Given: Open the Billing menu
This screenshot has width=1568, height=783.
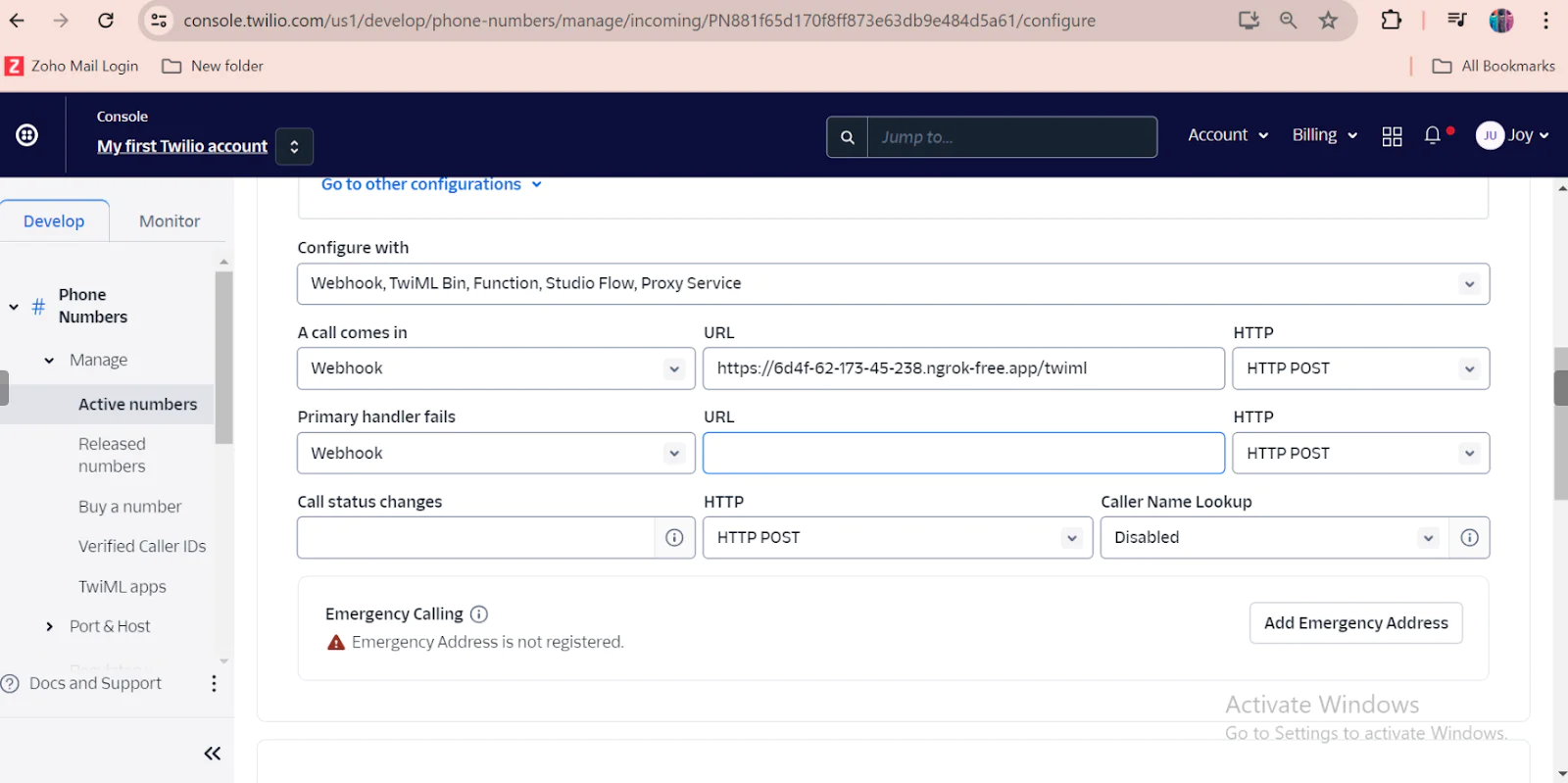Looking at the screenshot, I should 1324,135.
